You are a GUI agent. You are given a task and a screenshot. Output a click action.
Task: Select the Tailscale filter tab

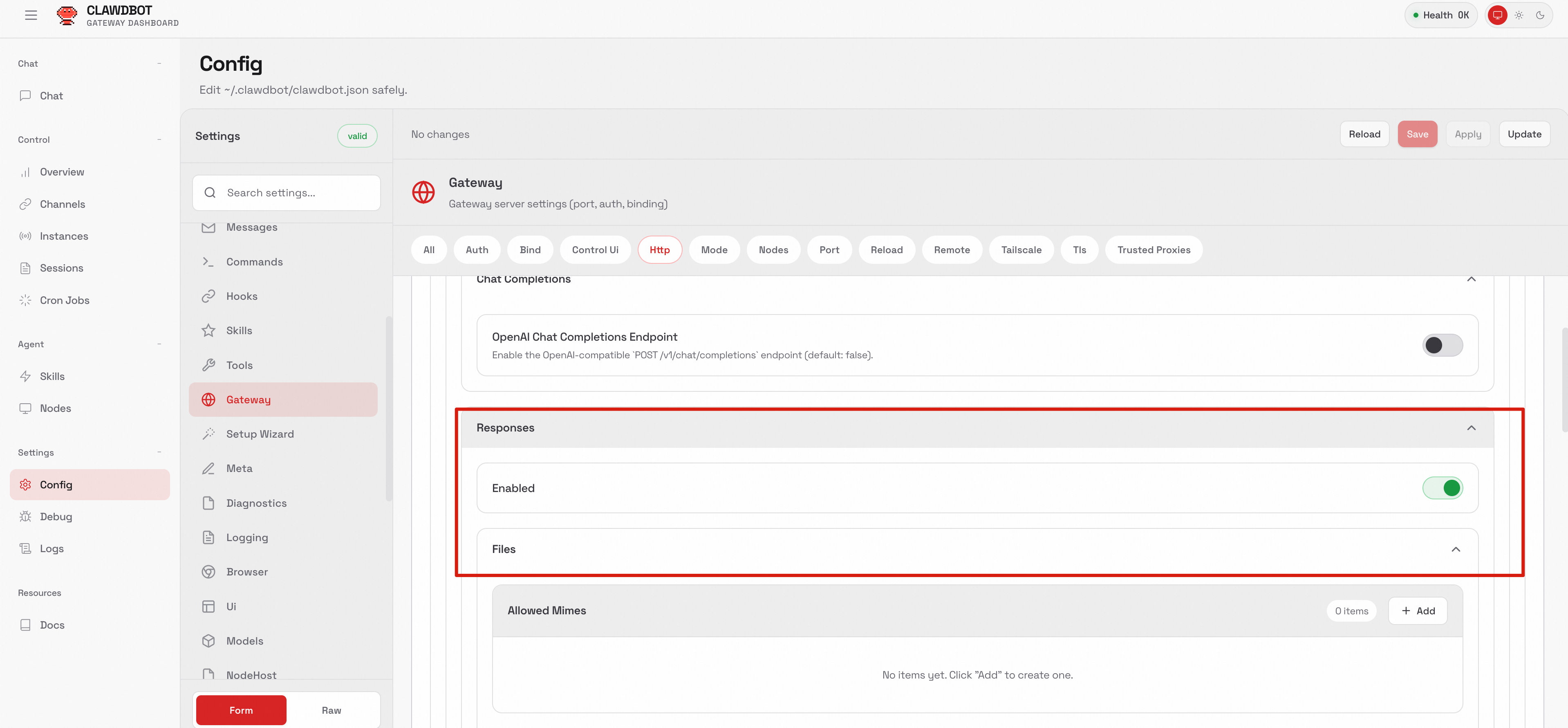[x=1021, y=250]
